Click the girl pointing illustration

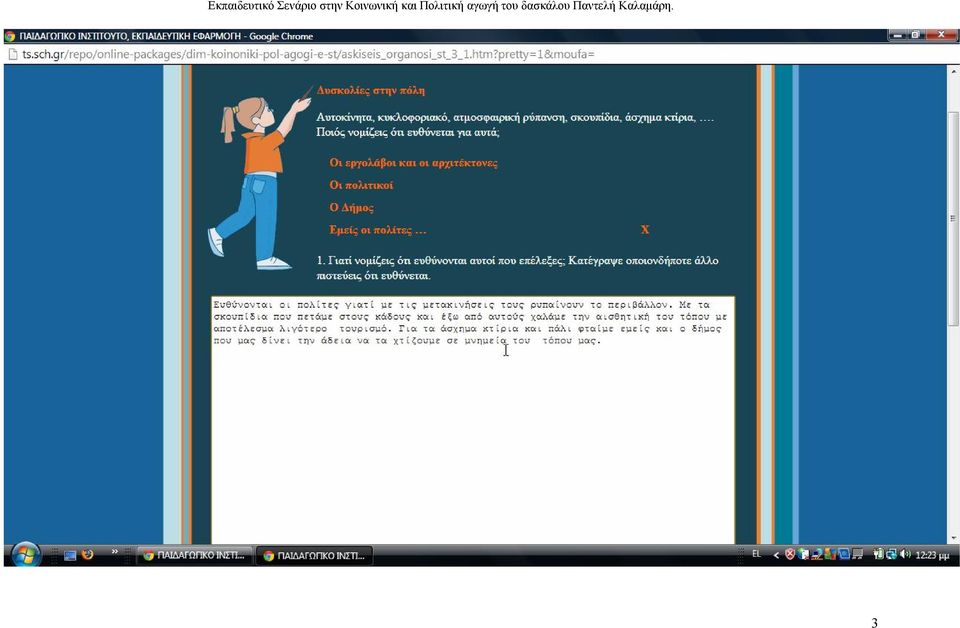[259, 178]
